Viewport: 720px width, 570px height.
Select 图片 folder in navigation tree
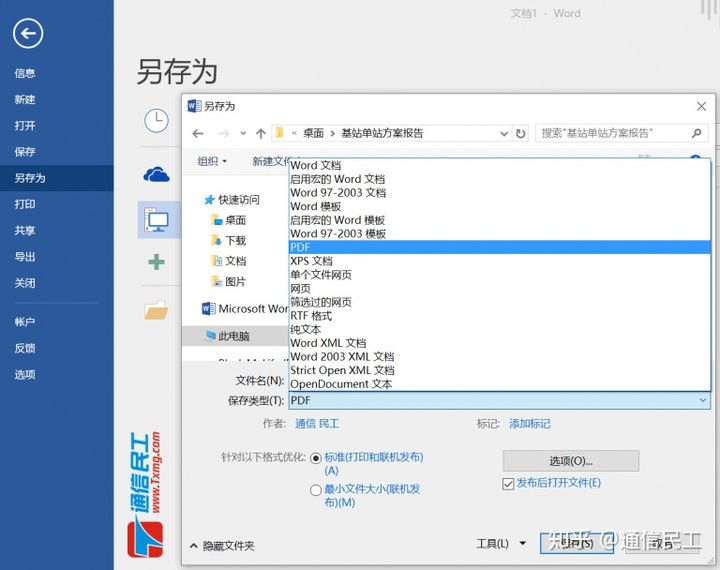click(x=229, y=282)
